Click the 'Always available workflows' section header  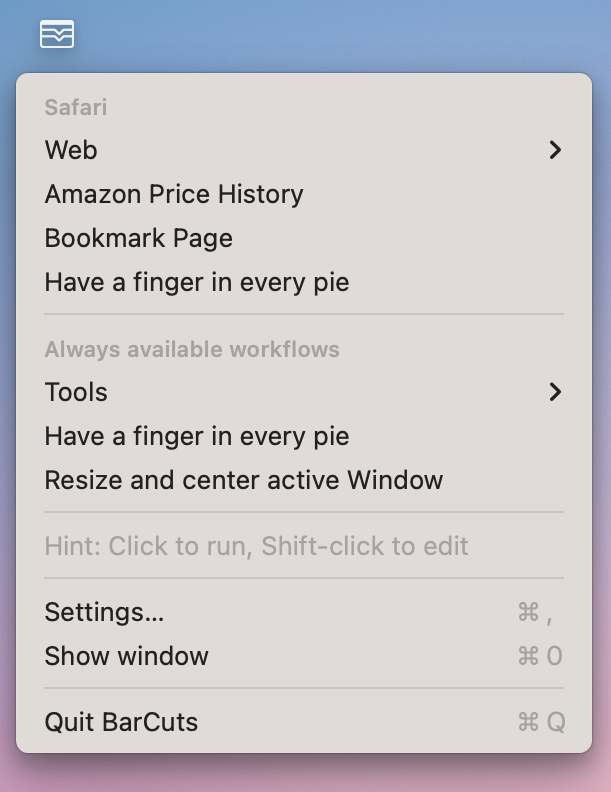(x=192, y=350)
